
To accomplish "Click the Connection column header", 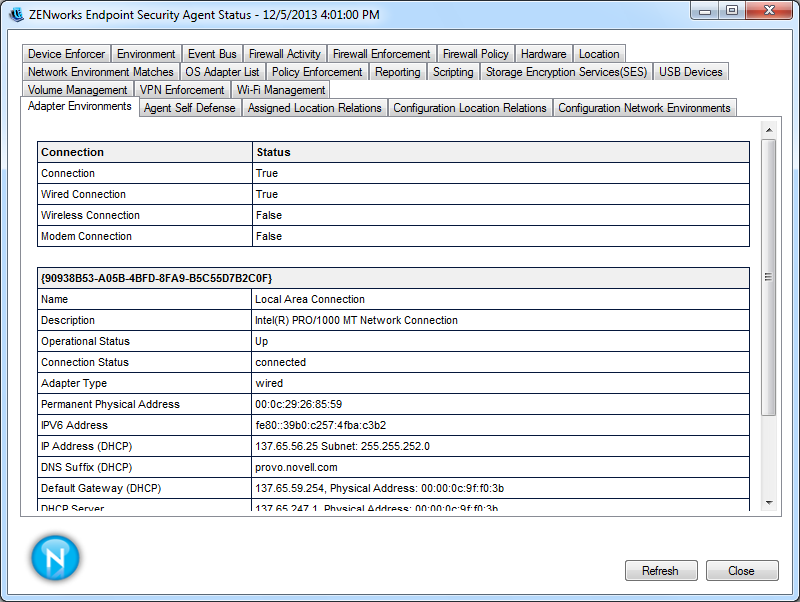I will coord(145,152).
